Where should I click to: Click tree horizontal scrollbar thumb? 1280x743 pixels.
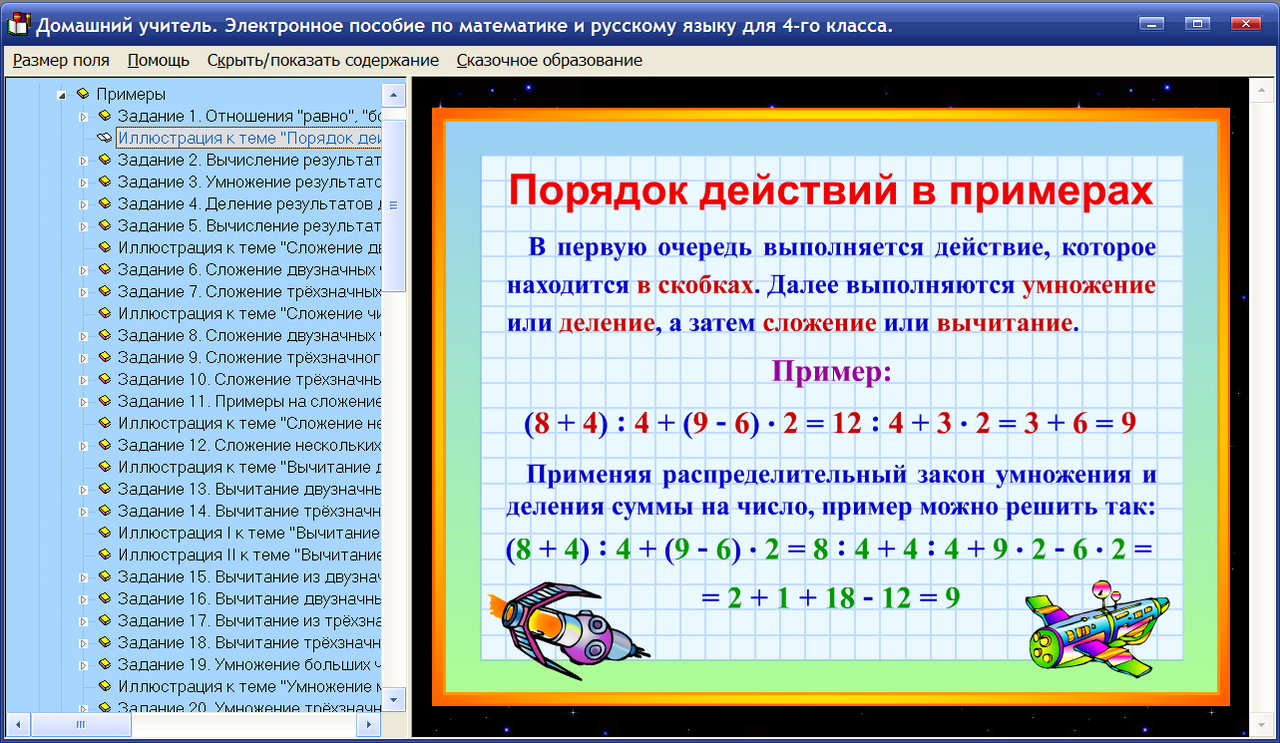(81, 724)
